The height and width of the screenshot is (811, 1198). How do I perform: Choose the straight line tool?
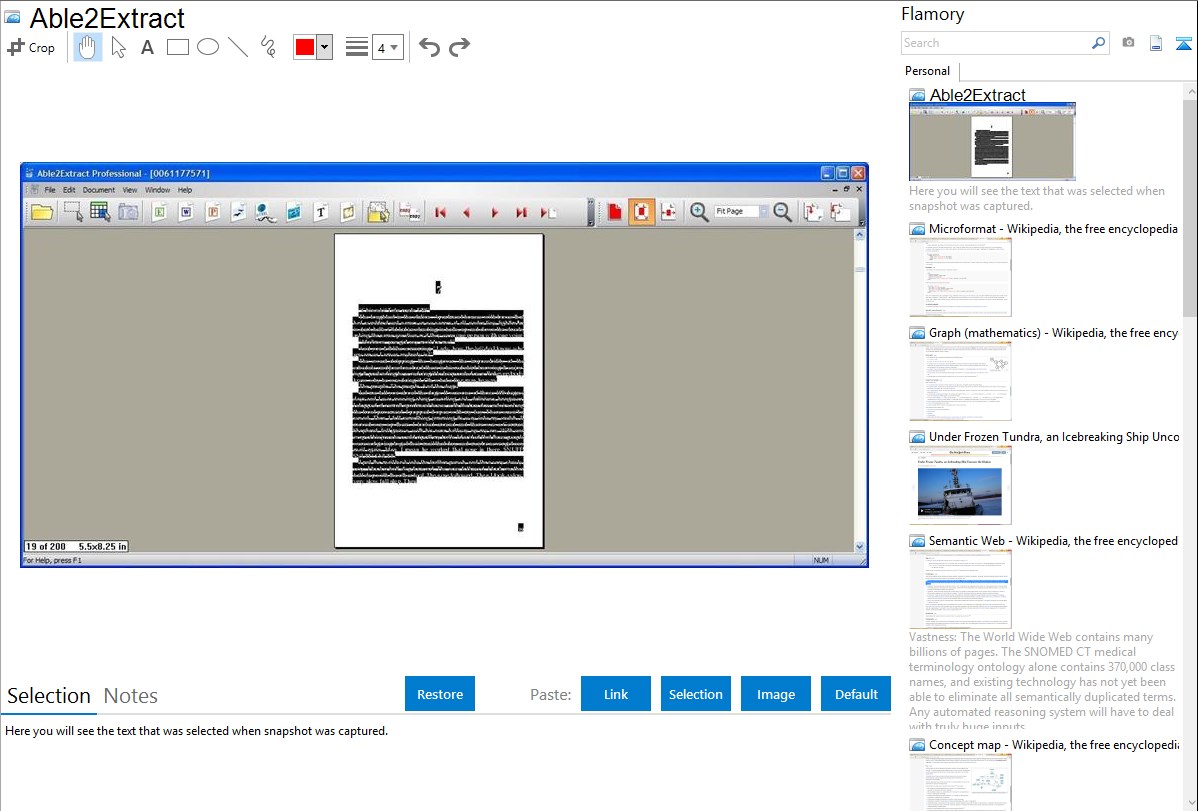coord(238,47)
